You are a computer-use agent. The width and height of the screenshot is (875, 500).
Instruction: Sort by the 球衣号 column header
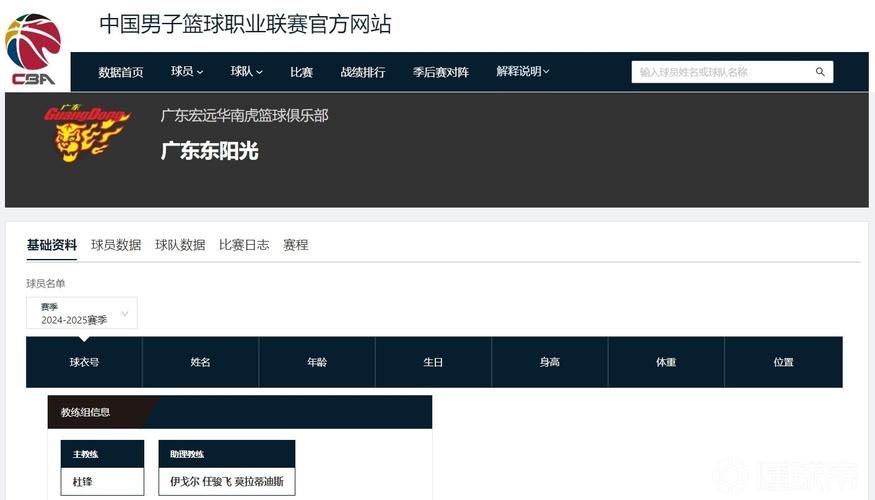84,362
